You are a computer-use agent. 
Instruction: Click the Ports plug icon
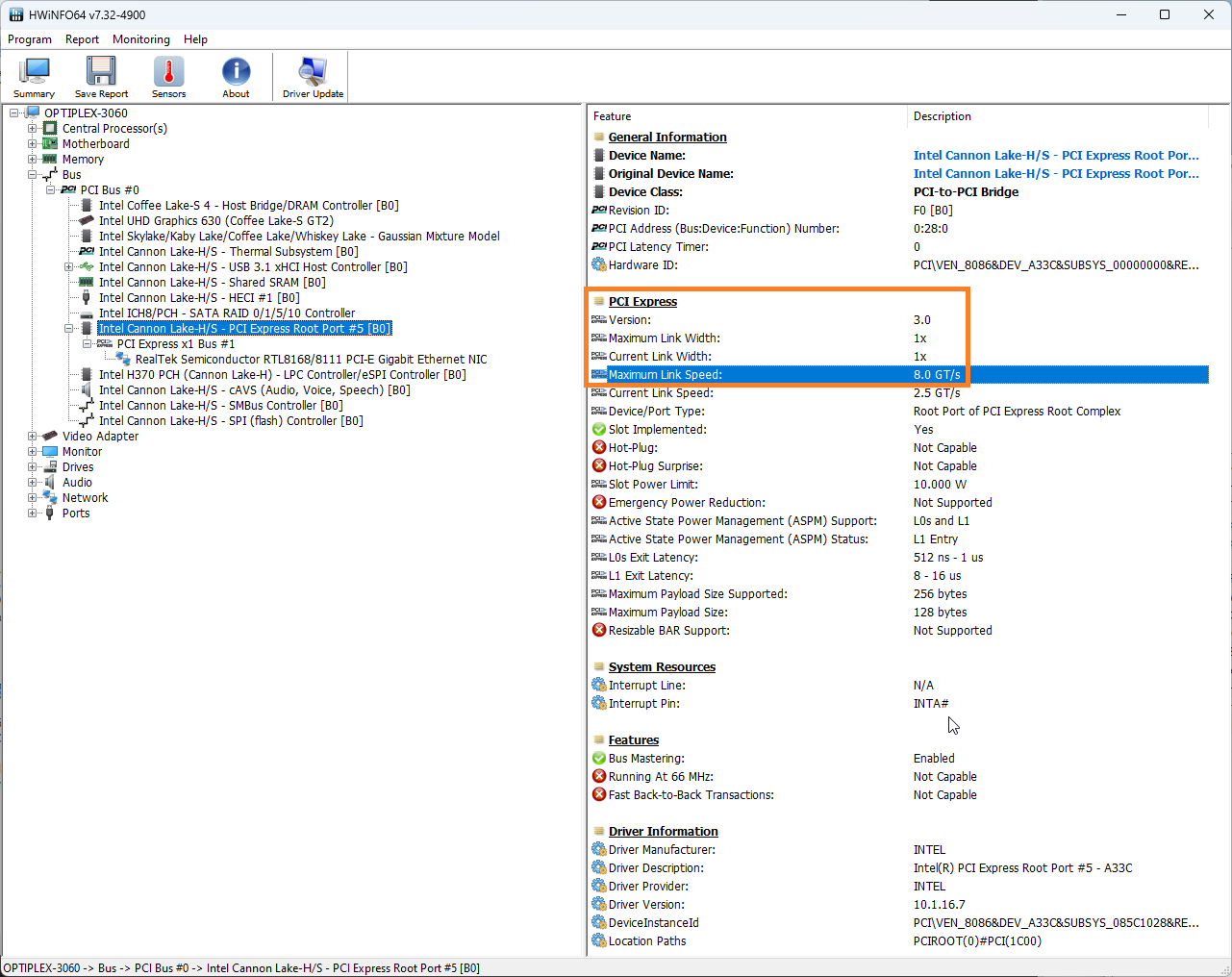[50, 513]
